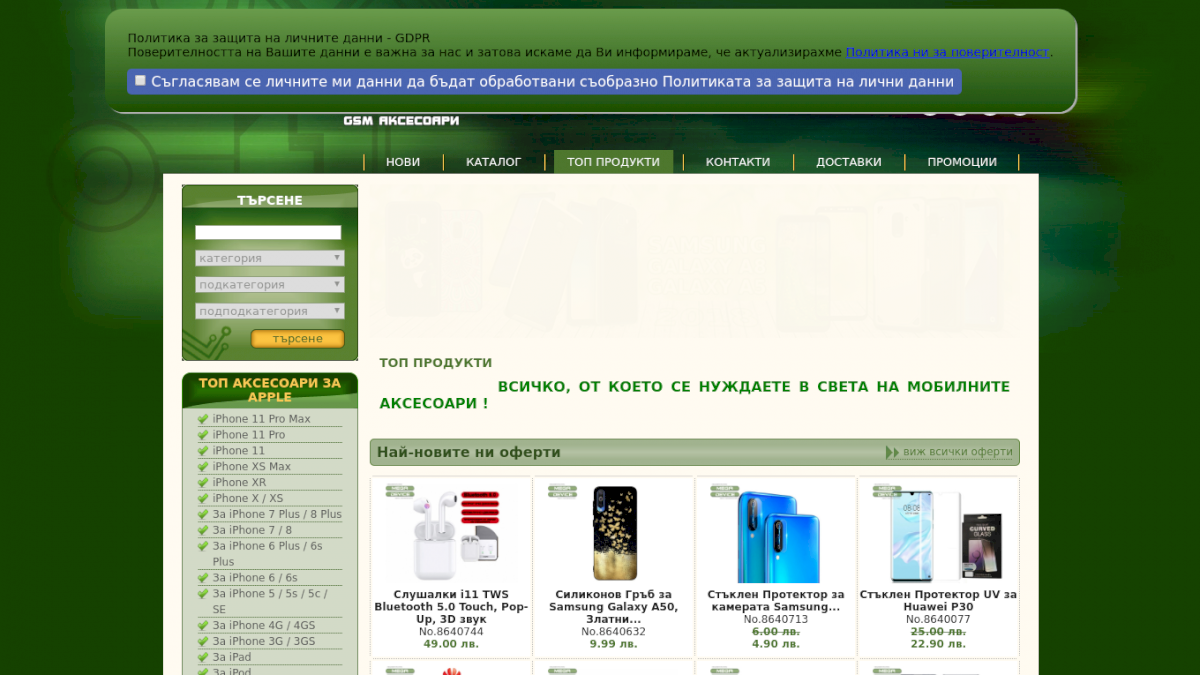Open the виж всички оферти link
The height and width of the screenshot is (675, 1200).
click(958, 452)
